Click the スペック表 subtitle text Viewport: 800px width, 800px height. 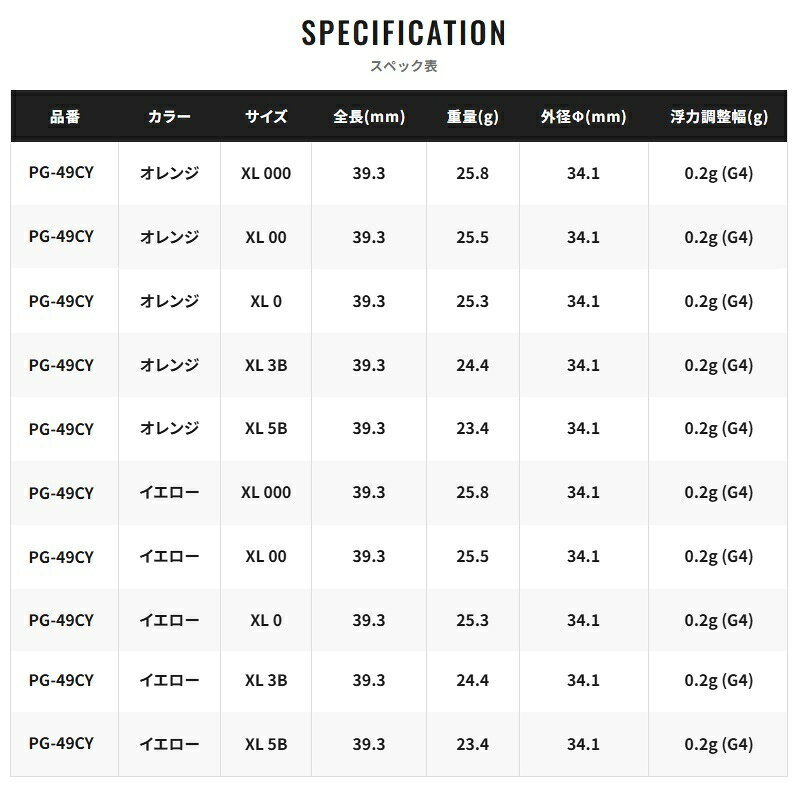coord(403,67)
